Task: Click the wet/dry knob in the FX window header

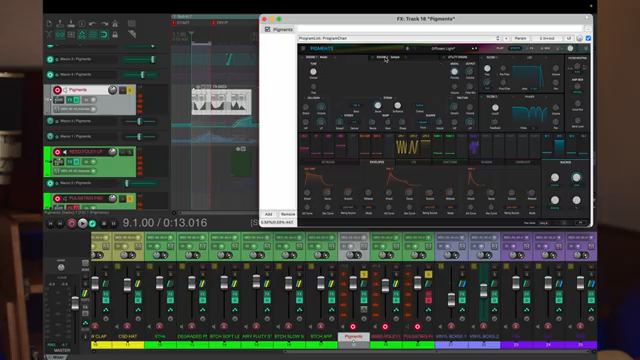Action: pos(580,38)
